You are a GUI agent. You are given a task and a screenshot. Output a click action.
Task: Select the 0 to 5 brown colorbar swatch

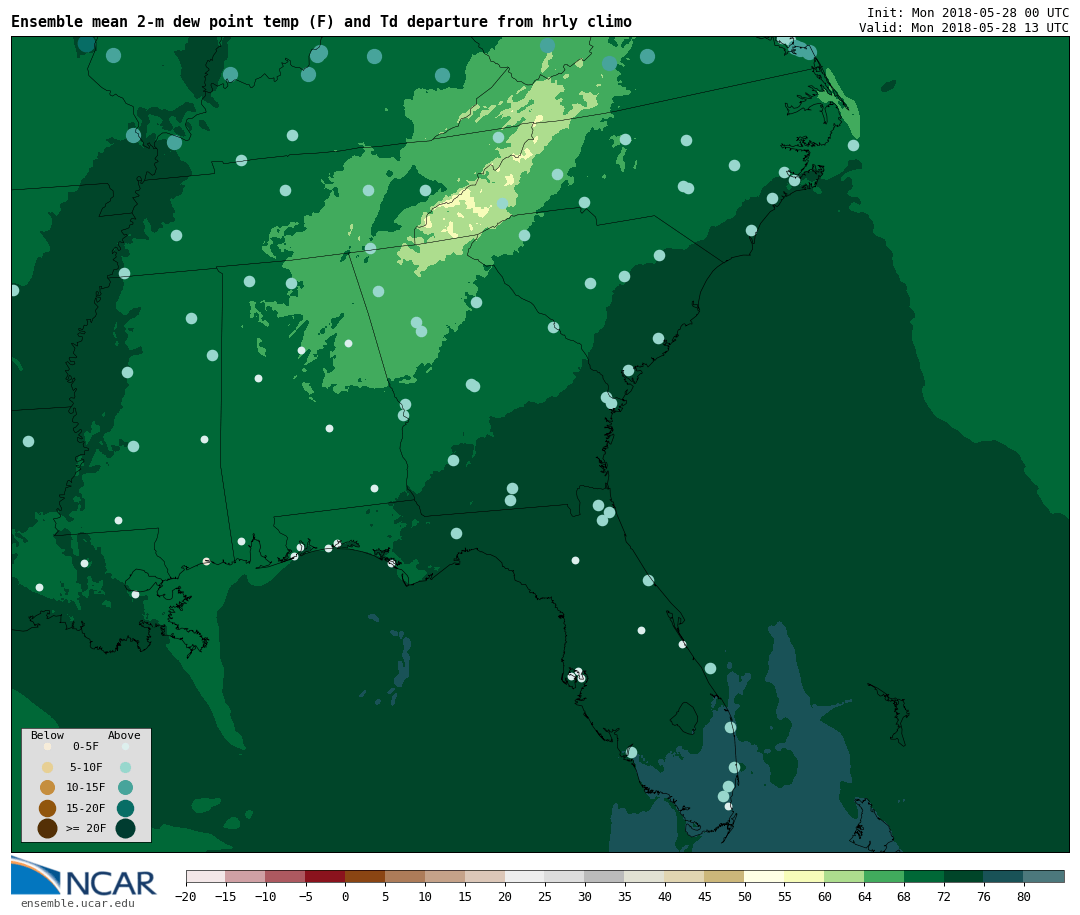pos(365,877)
